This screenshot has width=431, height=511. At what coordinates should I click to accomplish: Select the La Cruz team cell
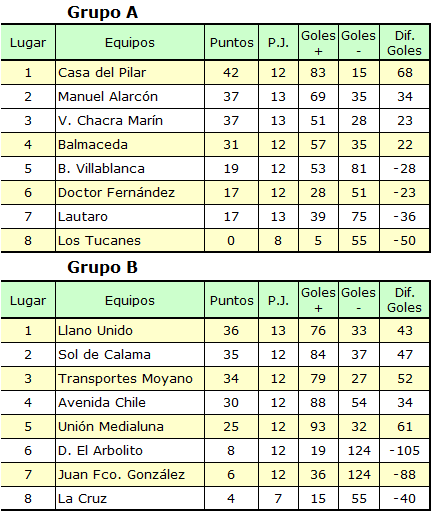[130, 498]
